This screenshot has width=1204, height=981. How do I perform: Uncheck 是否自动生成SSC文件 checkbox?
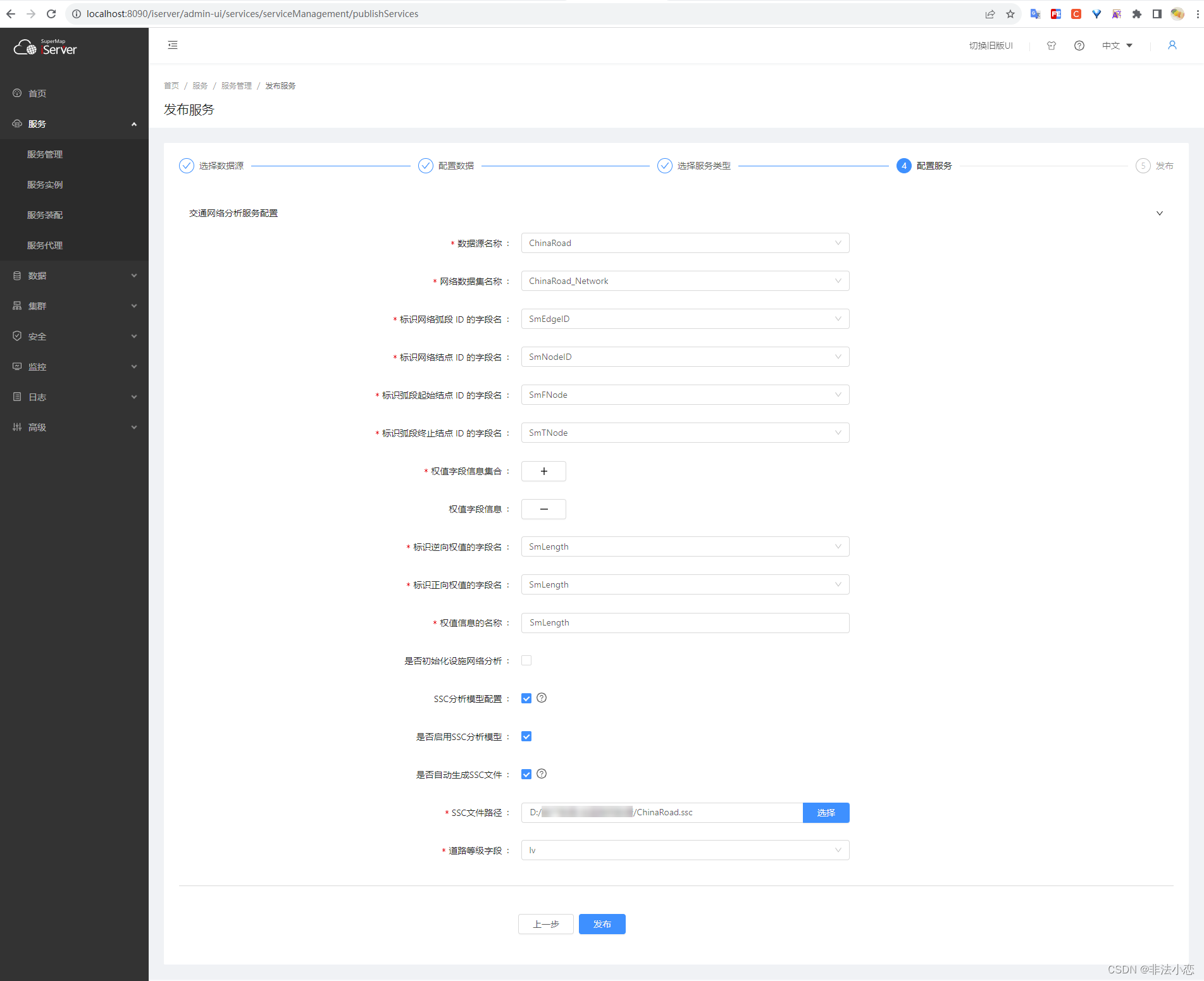[526, 774]
